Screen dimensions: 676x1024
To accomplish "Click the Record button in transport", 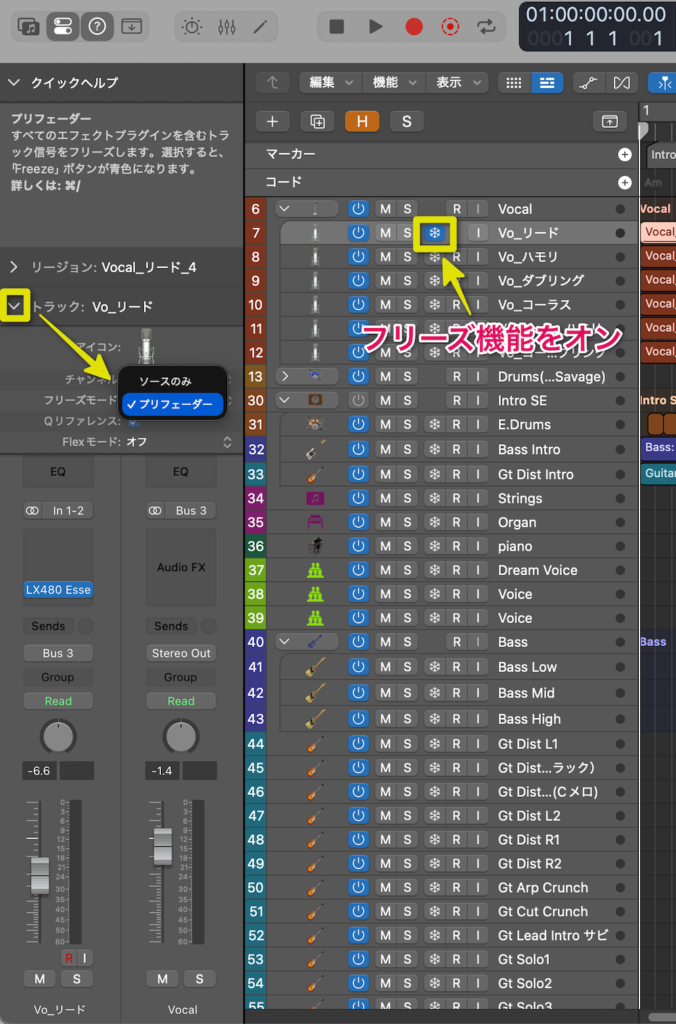I will [x=414, y=27].
